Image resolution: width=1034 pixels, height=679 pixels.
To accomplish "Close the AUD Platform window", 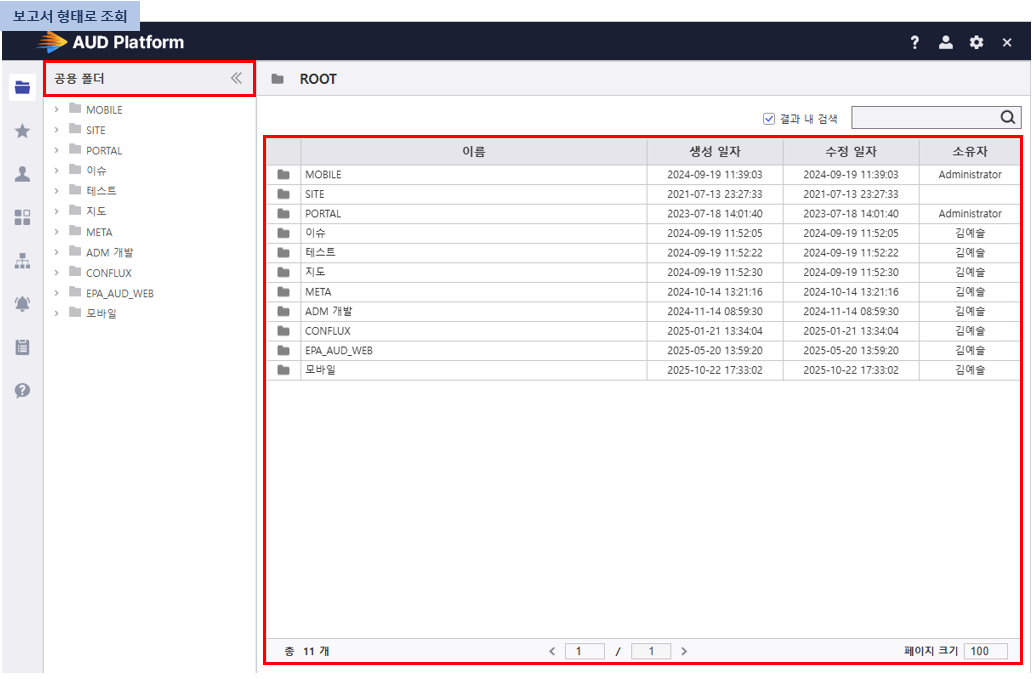I will [1007, 43].
